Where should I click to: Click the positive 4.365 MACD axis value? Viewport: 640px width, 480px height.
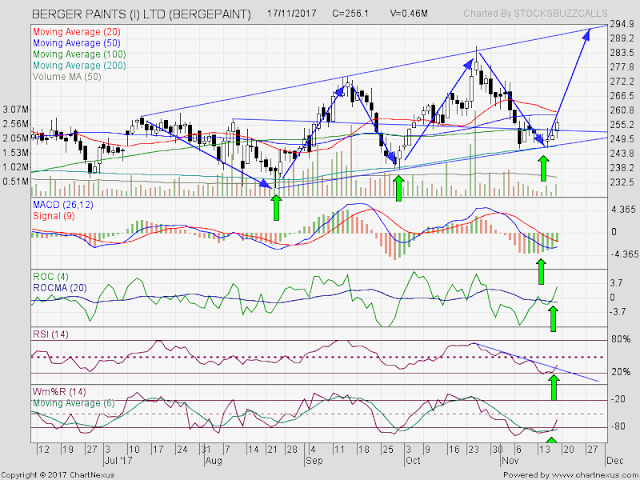coord(624,210)
